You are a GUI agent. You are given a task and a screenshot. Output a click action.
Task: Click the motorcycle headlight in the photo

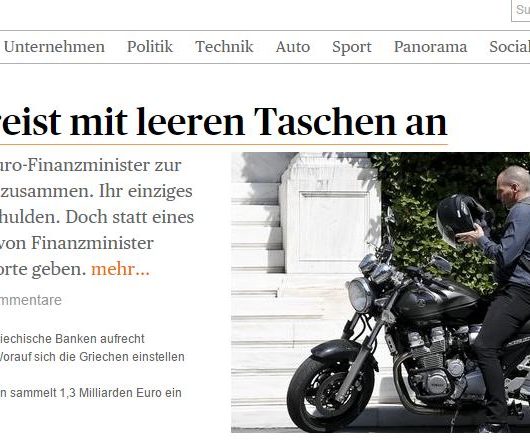click(x=361, y=296)
